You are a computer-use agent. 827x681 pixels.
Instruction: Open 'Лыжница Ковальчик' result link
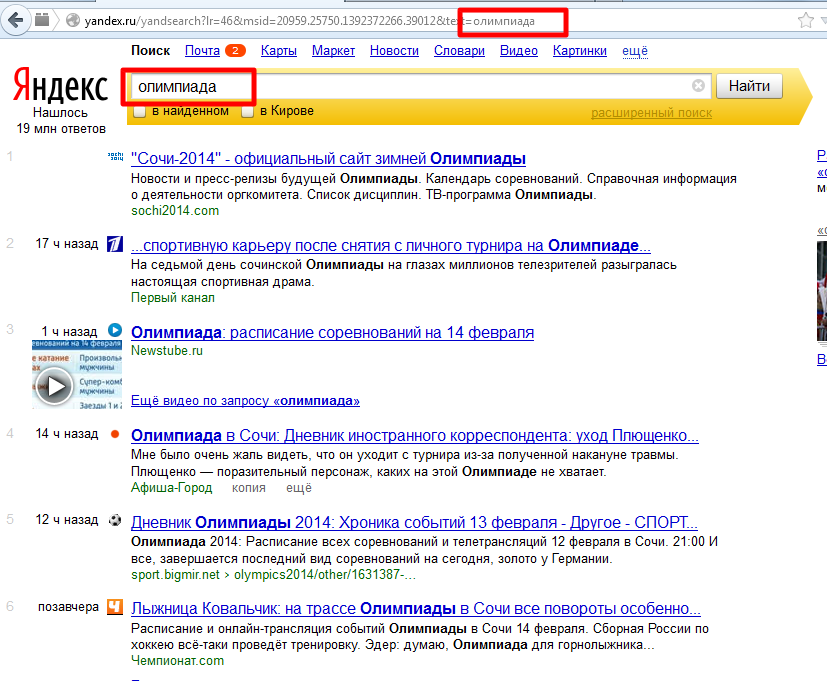tap(416, 609)
